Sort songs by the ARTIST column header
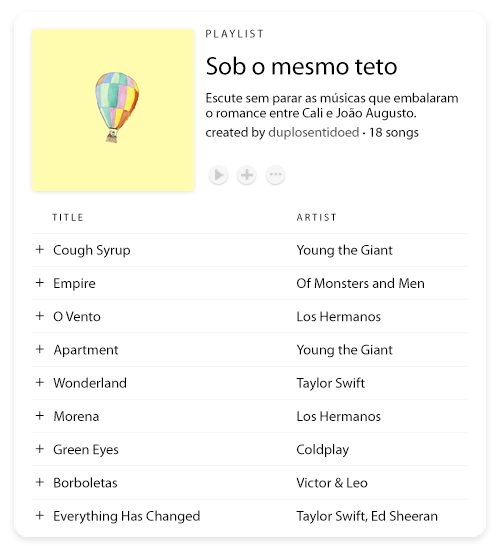 317,218
